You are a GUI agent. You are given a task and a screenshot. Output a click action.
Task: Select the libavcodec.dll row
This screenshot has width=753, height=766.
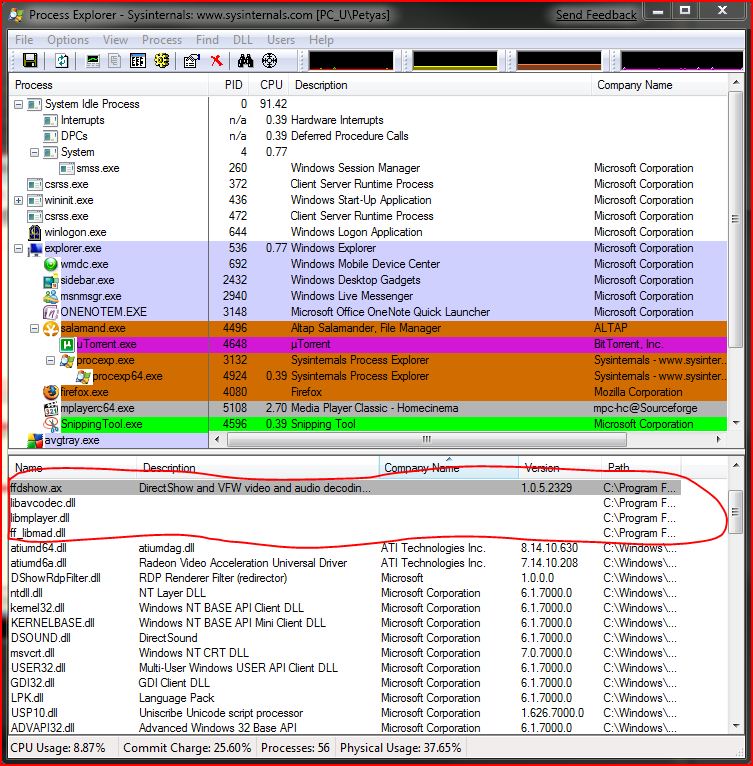click(345, 503)
